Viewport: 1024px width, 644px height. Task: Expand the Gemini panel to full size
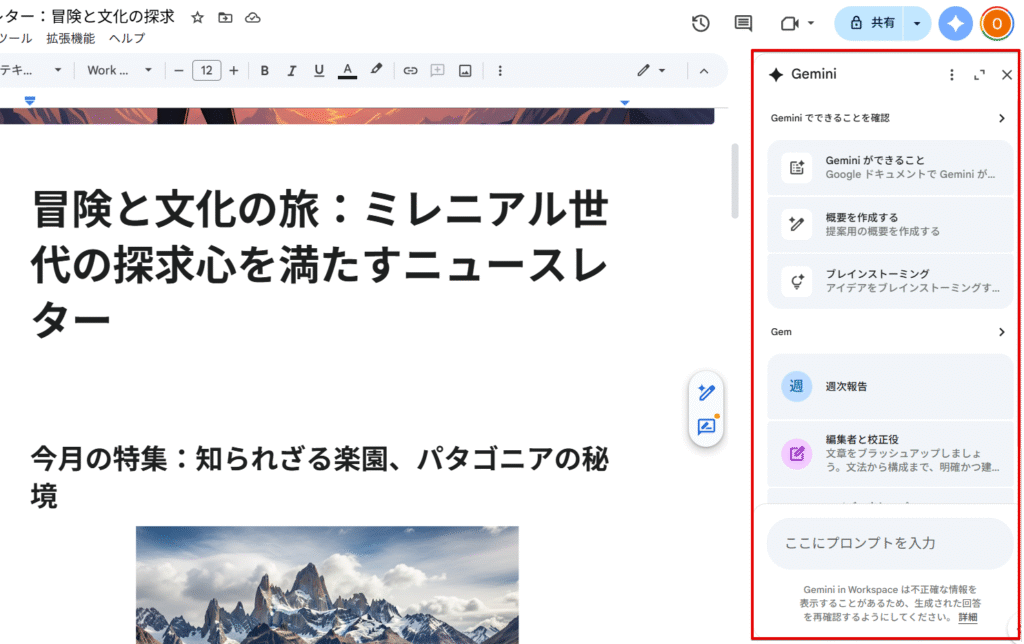[x=979, y=75]
